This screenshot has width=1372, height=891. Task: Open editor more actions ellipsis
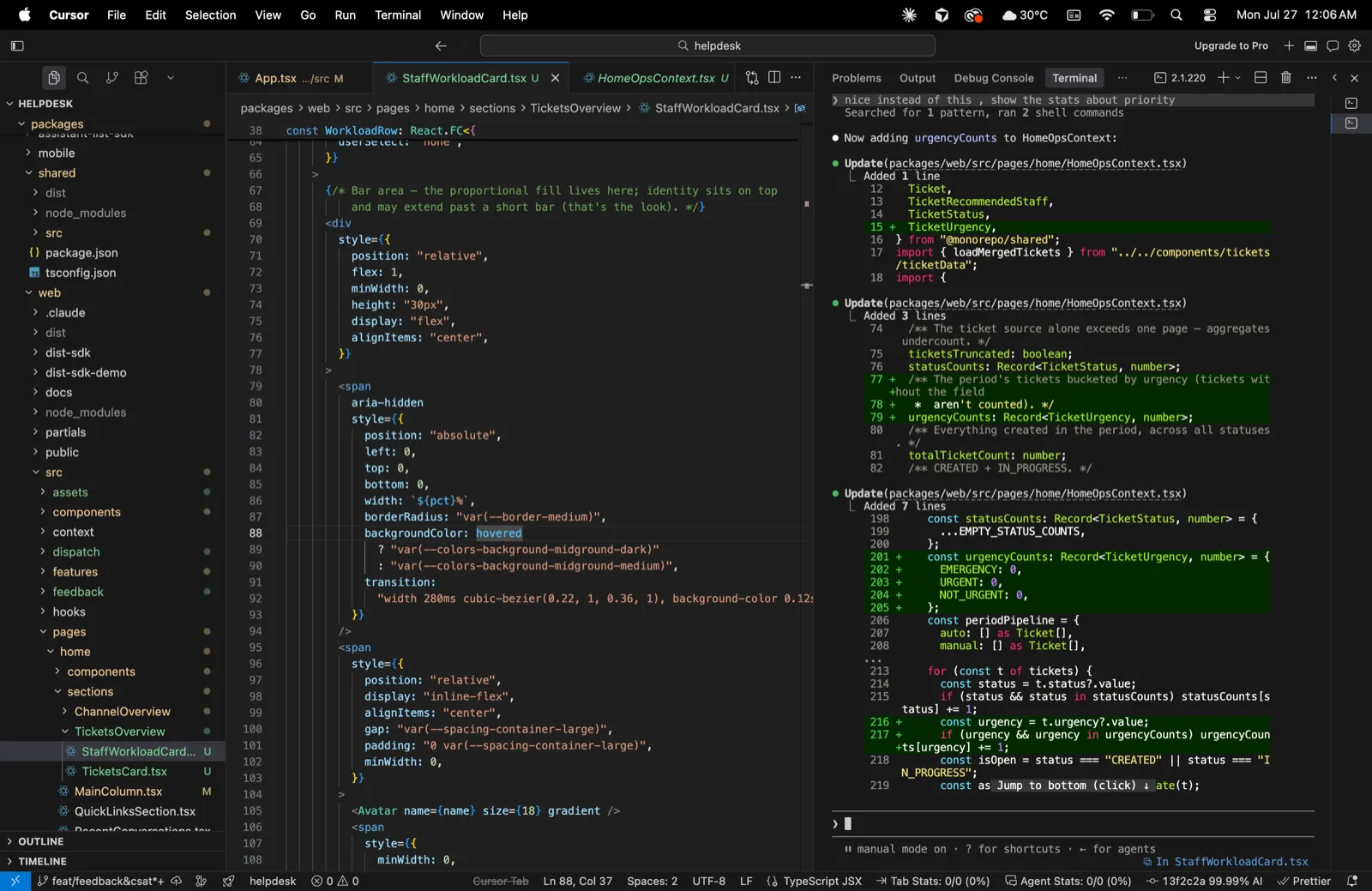click(796, 78)
